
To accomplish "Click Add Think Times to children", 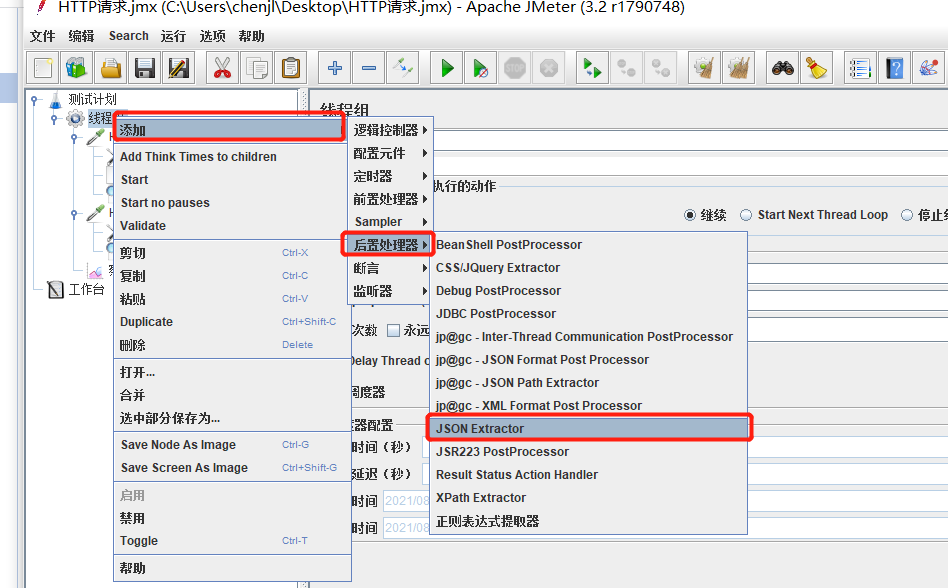I will coord(232,157).
